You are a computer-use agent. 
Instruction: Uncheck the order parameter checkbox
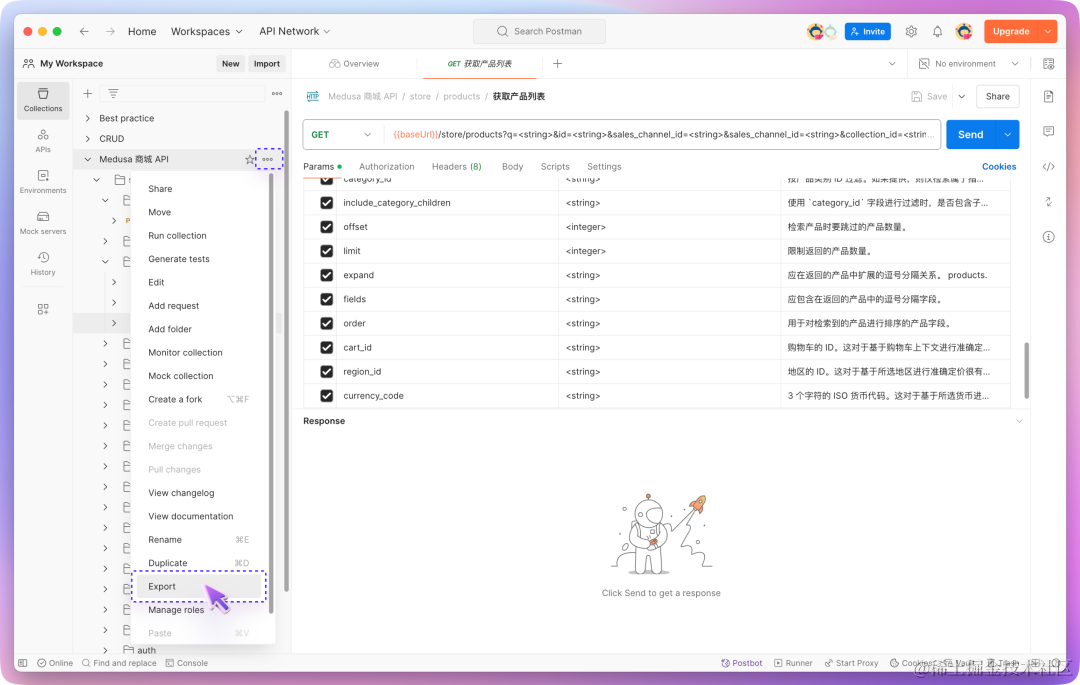pos(326,324)
